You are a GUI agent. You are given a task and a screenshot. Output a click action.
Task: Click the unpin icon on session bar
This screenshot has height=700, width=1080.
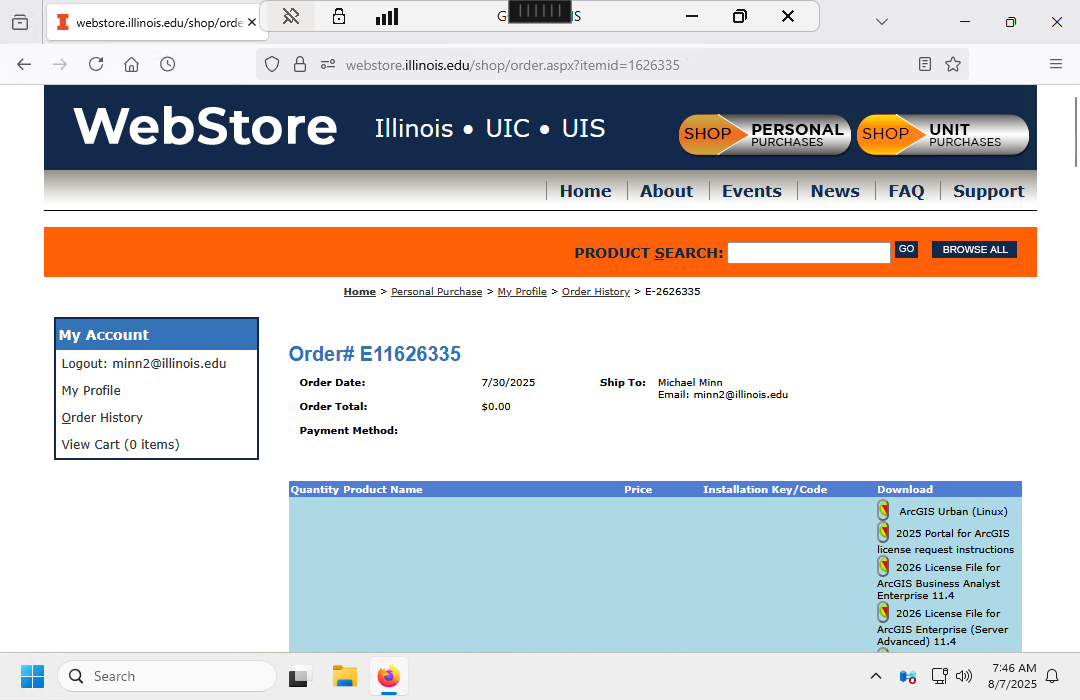pyautogui.click(x=291, y=16)
